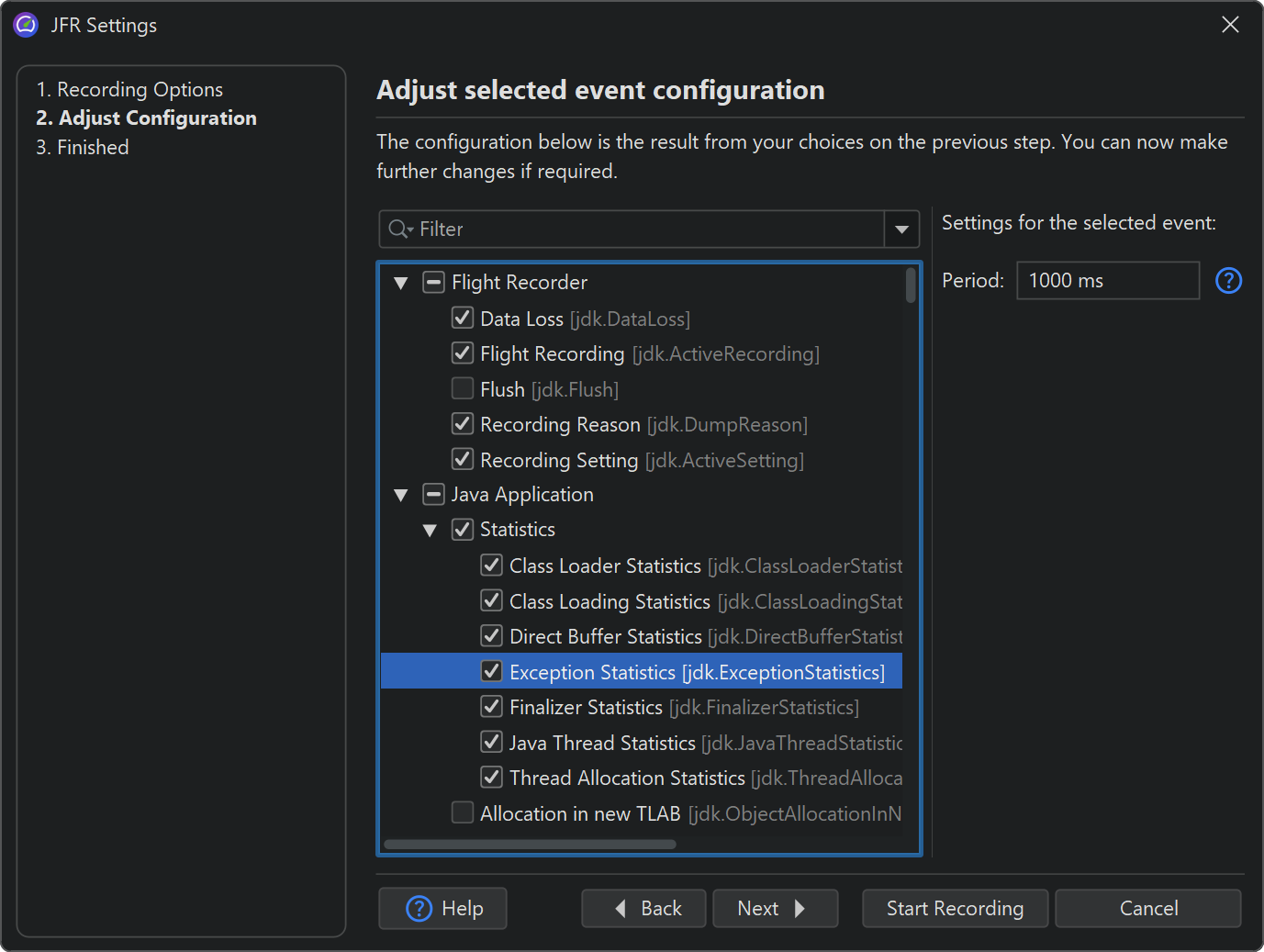Select the Finished step in sidebar
Image resolution: width=1264 pixels, height=952 pixels.
click(x=83, y=147)
